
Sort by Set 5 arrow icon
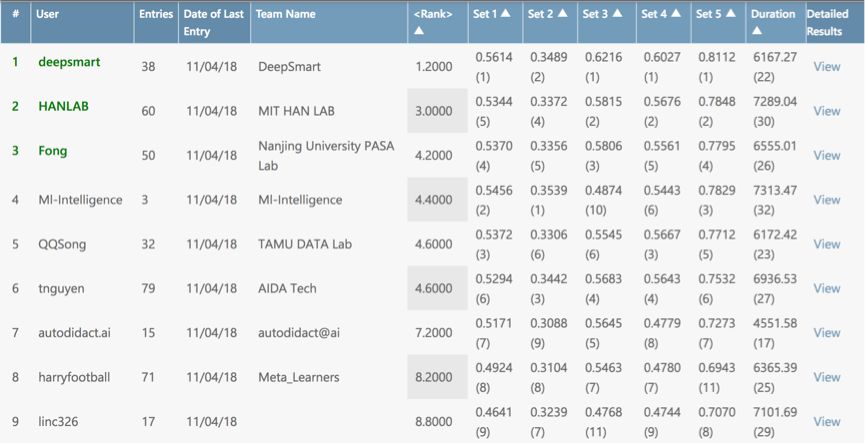(731, 14)
